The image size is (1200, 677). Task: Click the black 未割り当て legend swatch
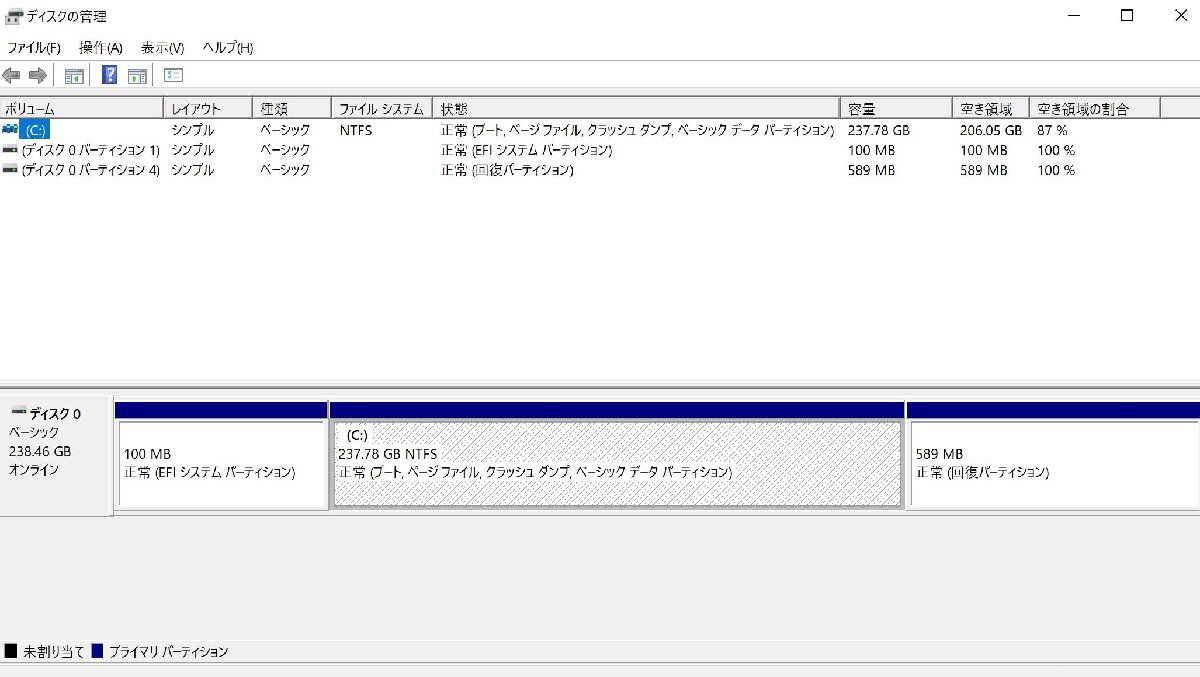point(11,651)
